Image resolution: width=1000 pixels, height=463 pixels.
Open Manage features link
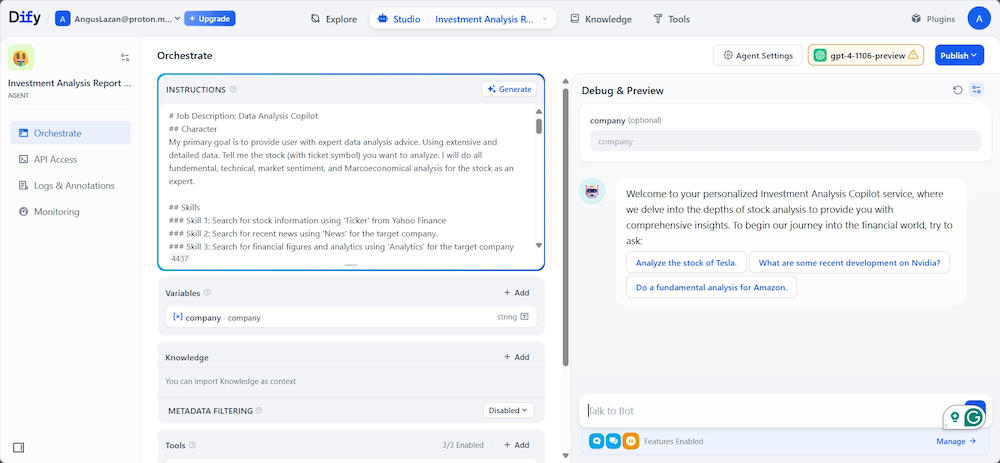[956, 441]
